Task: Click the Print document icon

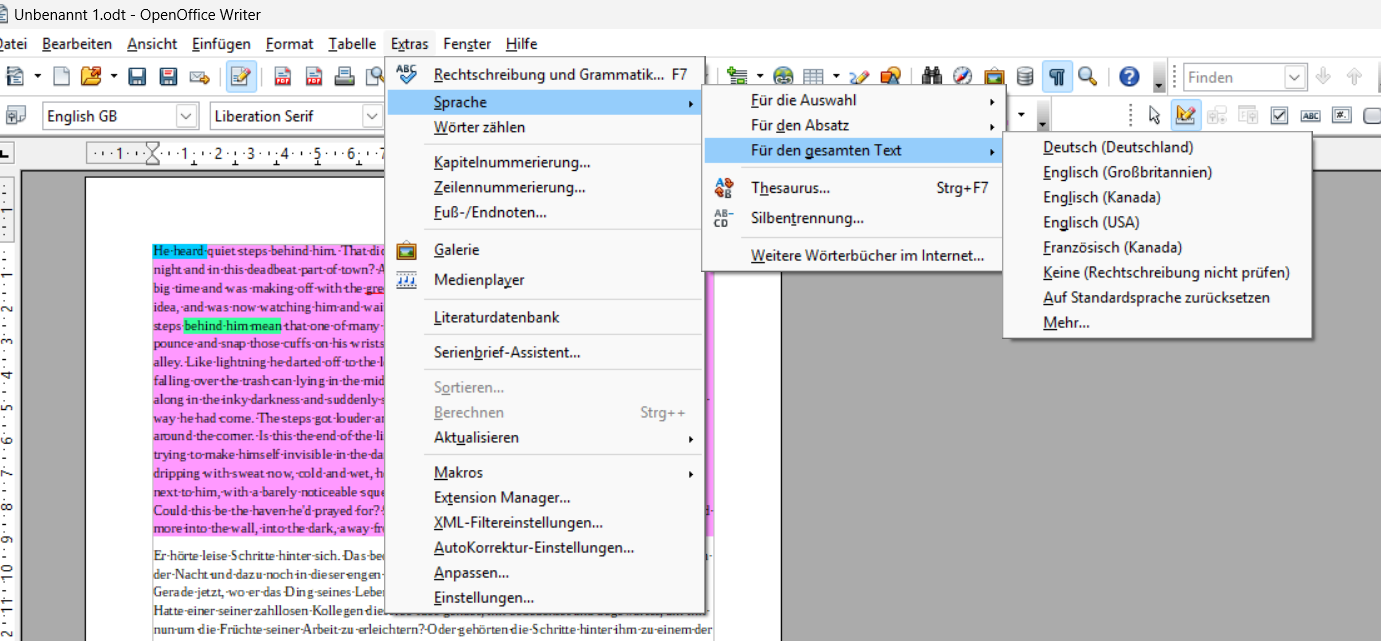Action: [344, 77]
